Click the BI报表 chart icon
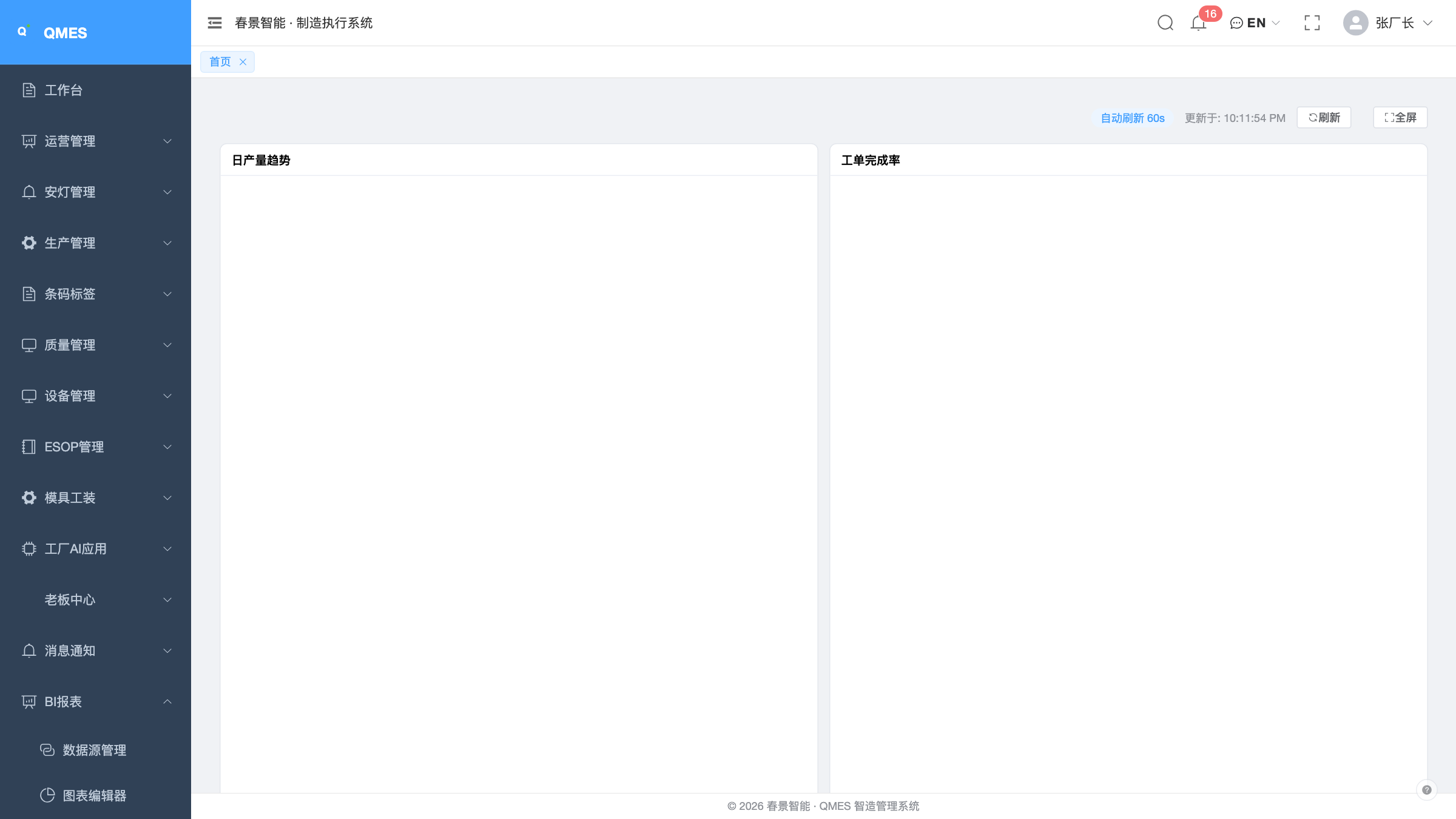Screen dimensions: 1456x819 tap(29, 701)
